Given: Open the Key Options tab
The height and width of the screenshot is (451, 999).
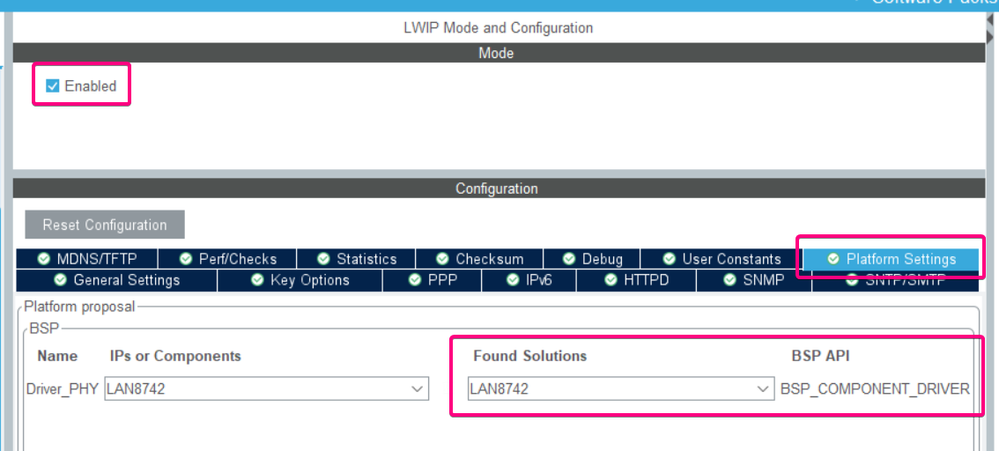Looking at the screenshot, I should tap(299, 280).
